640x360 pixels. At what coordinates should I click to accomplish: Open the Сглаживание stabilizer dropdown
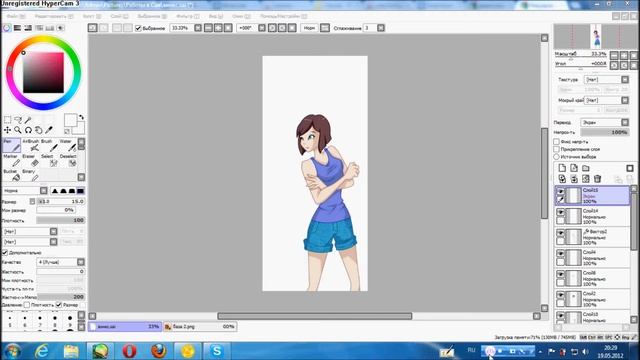coord(381,28)
